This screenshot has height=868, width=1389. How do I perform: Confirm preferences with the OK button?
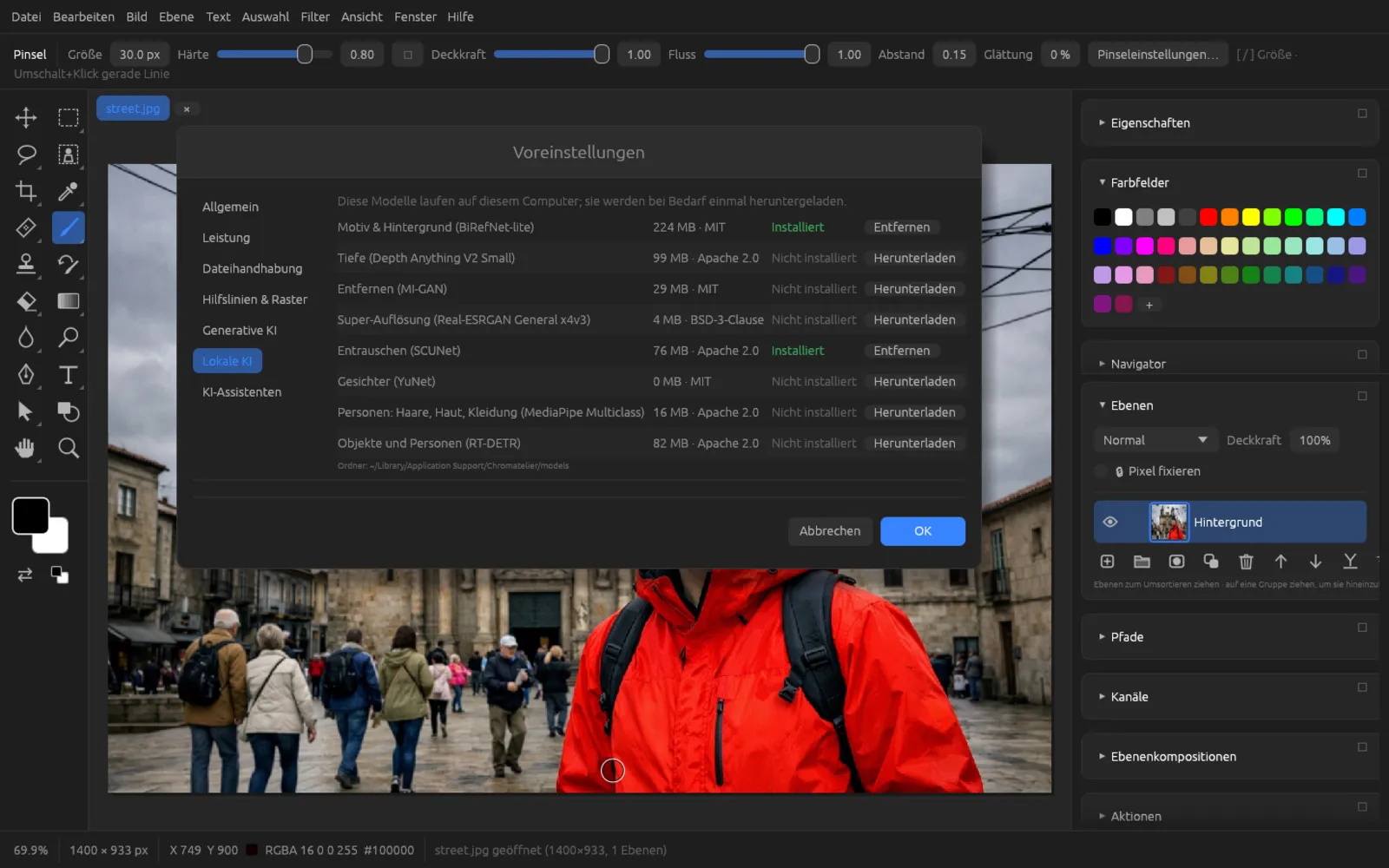tap(922, 531)
